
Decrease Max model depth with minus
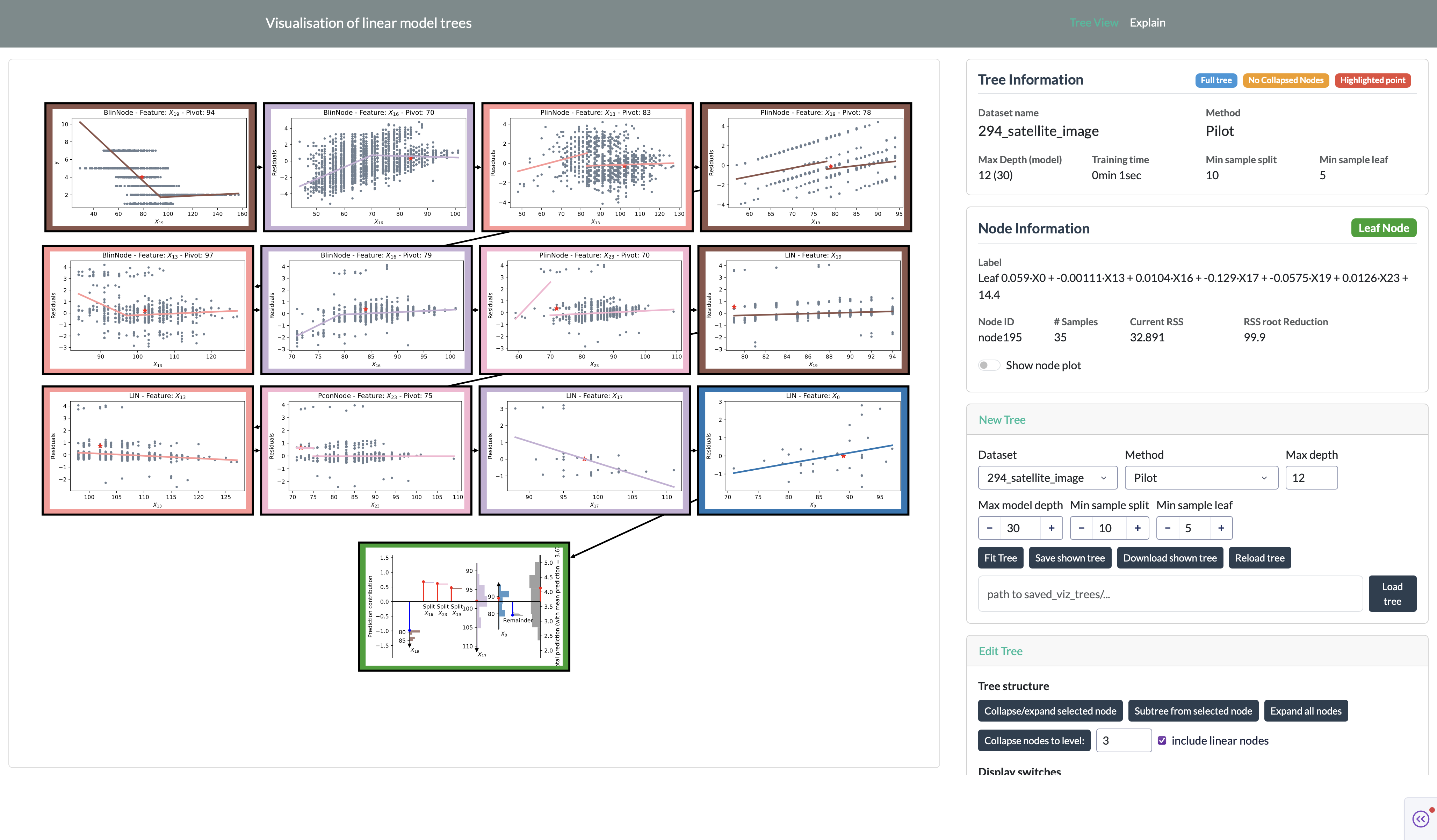[x=989, y=528]
